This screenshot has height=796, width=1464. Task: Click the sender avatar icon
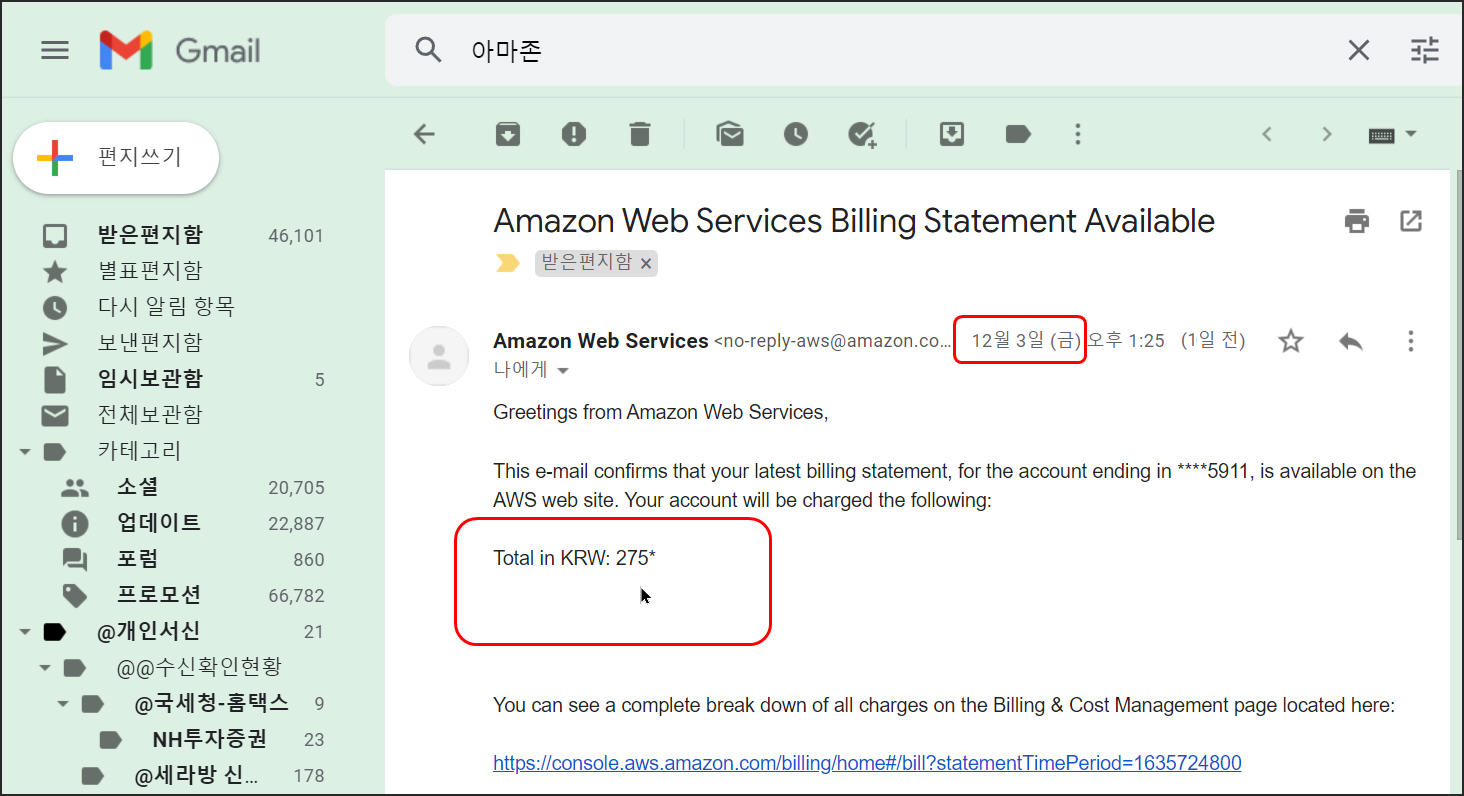pos(439,356)
